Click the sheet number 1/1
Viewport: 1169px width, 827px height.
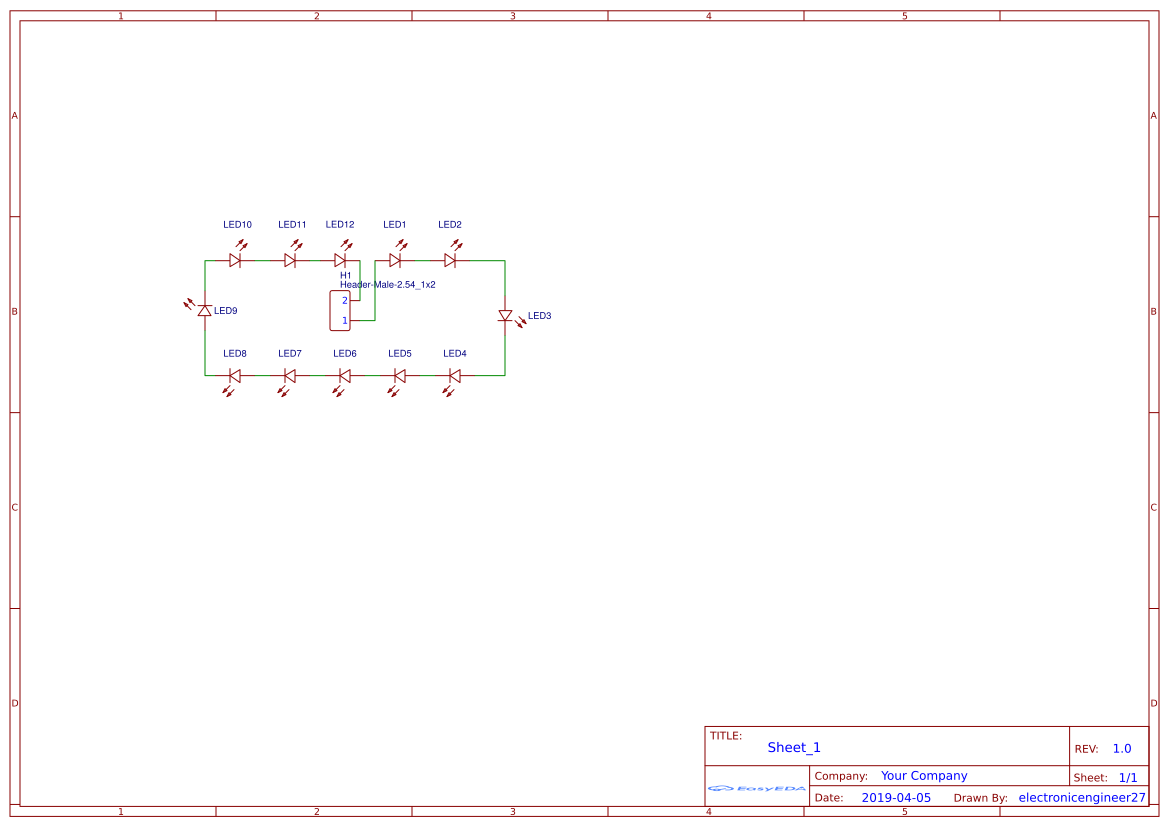pyautogui.click(x=1128, y=778)
